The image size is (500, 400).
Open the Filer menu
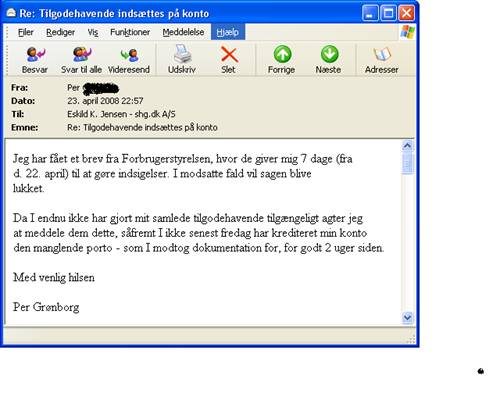[26, 32]
